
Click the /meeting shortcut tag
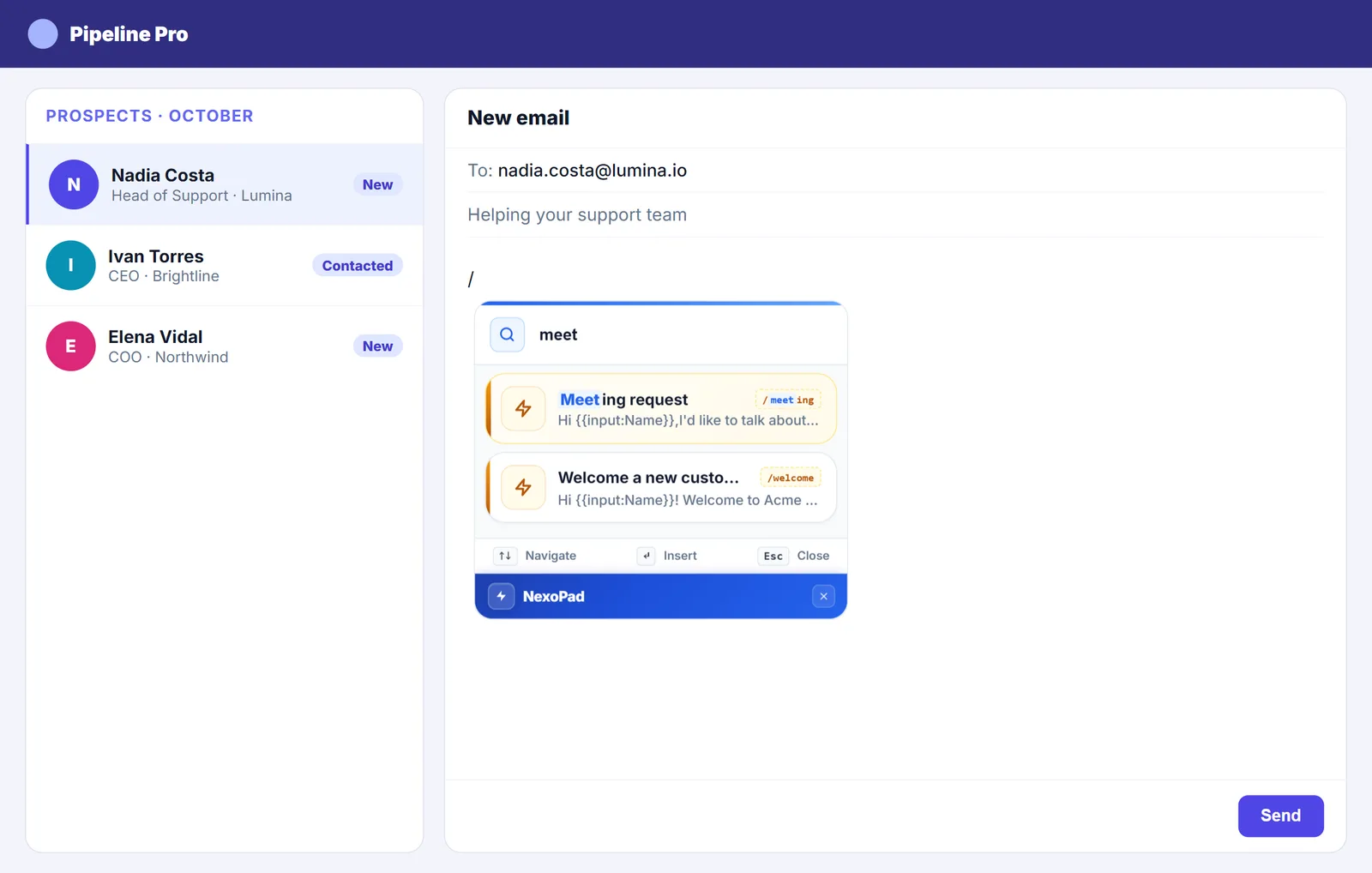click(788, 400)
